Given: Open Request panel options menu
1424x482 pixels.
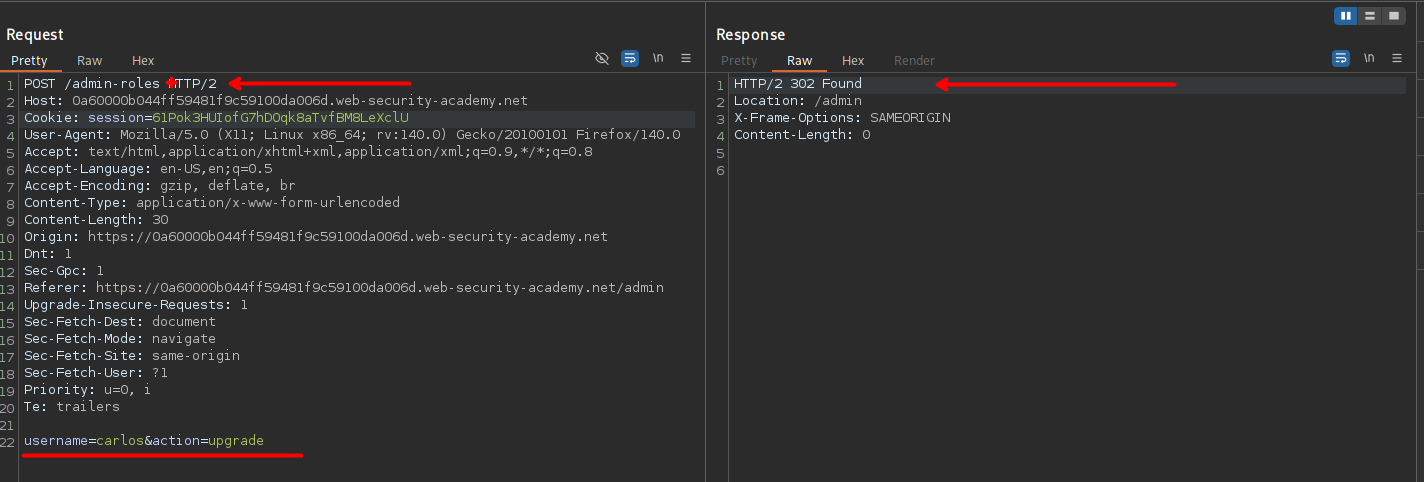Looking at the screenshot, I should tap(686, 59).
